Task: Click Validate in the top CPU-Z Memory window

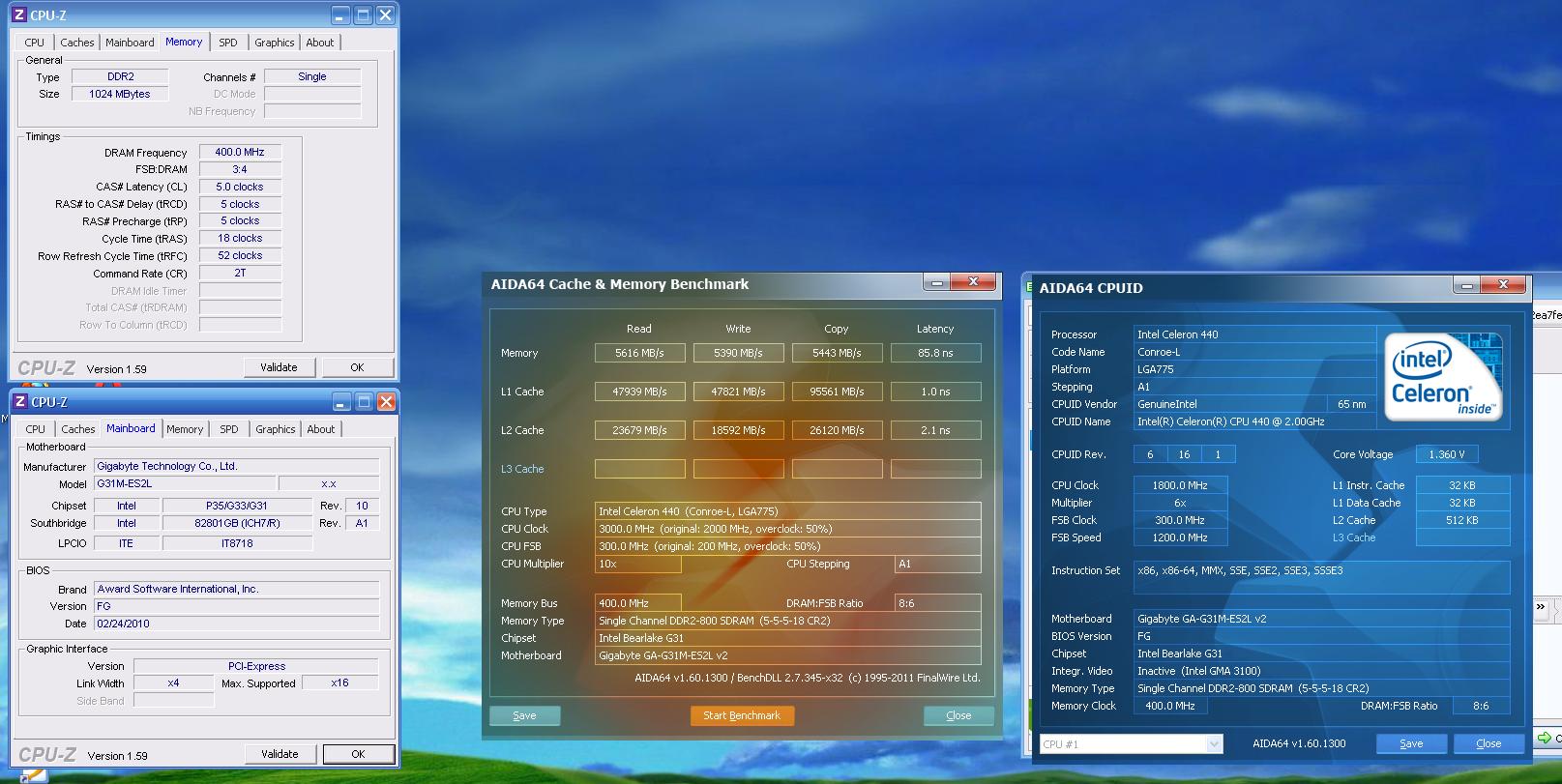Action: [x=279, y=367]
